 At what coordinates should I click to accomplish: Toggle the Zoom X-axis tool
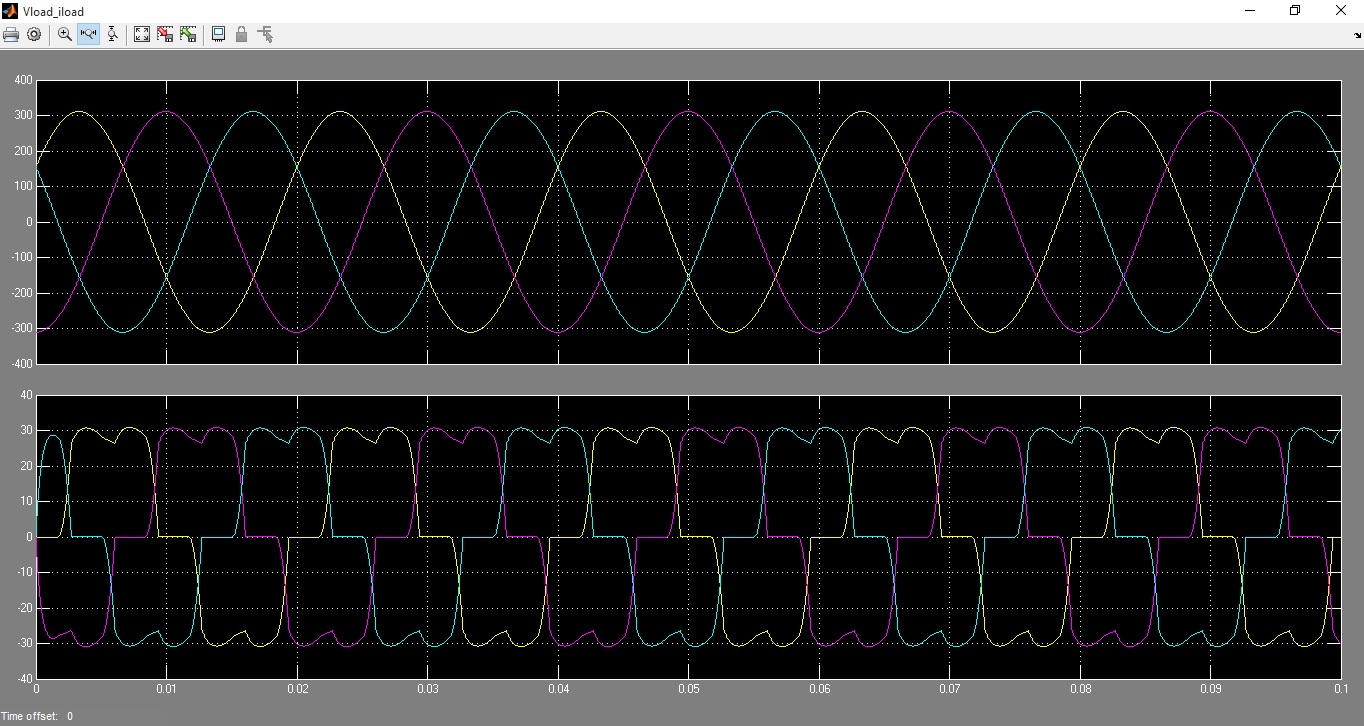88,34
